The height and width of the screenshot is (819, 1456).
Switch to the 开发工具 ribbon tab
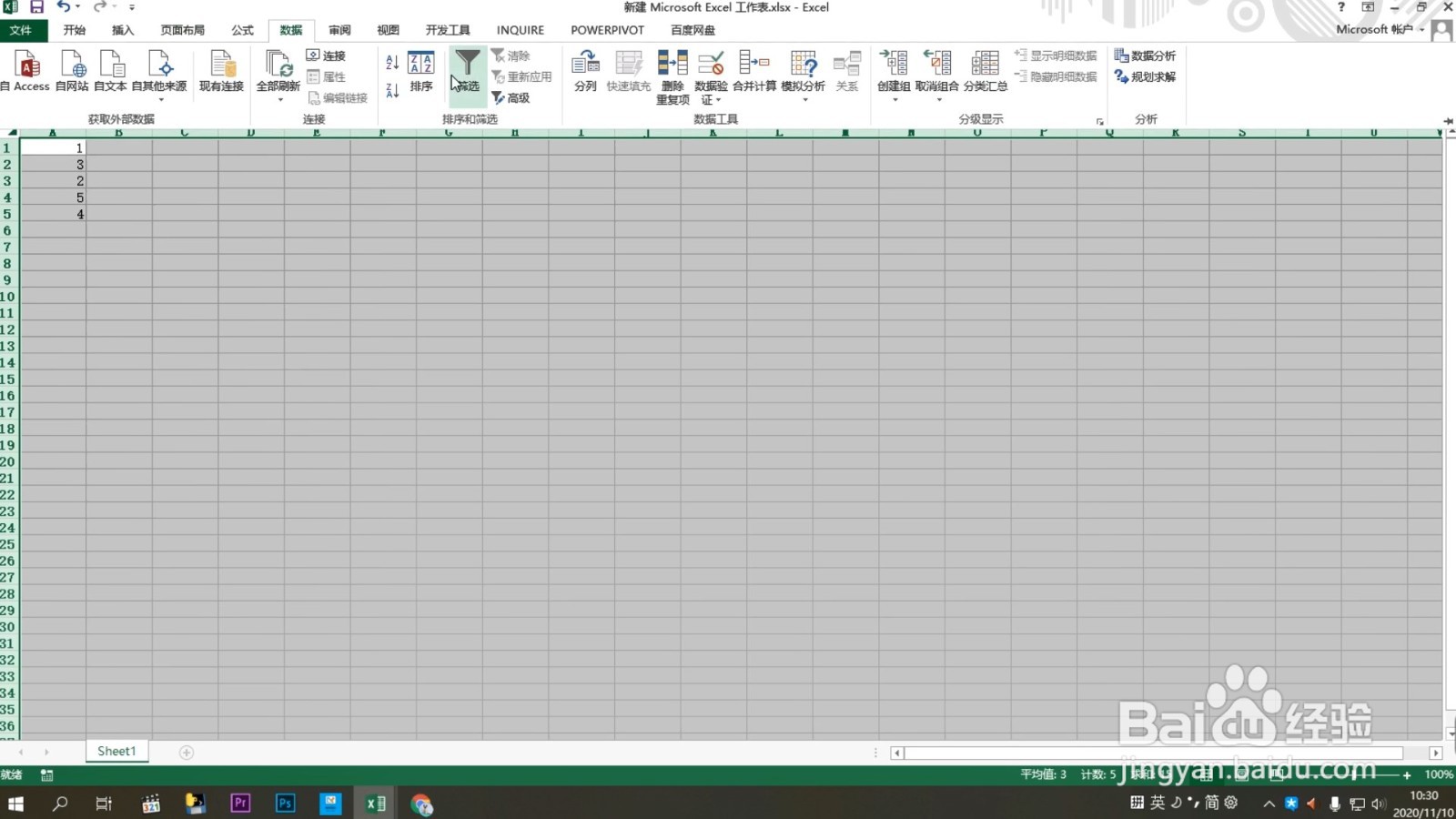(446, 29)
